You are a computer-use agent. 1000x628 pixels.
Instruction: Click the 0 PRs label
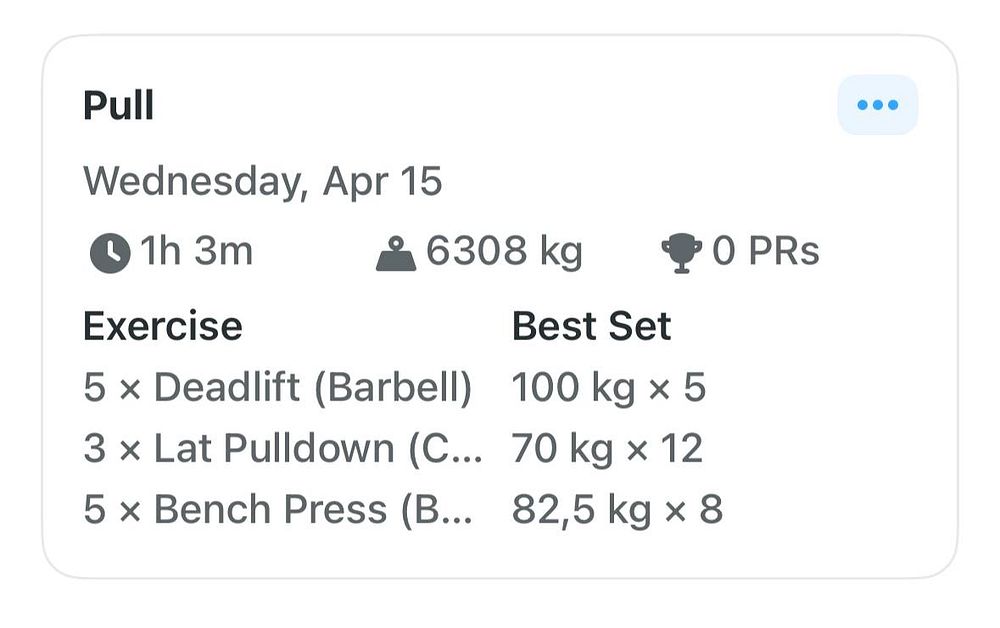pyautogui.click(x=765, y=251)
